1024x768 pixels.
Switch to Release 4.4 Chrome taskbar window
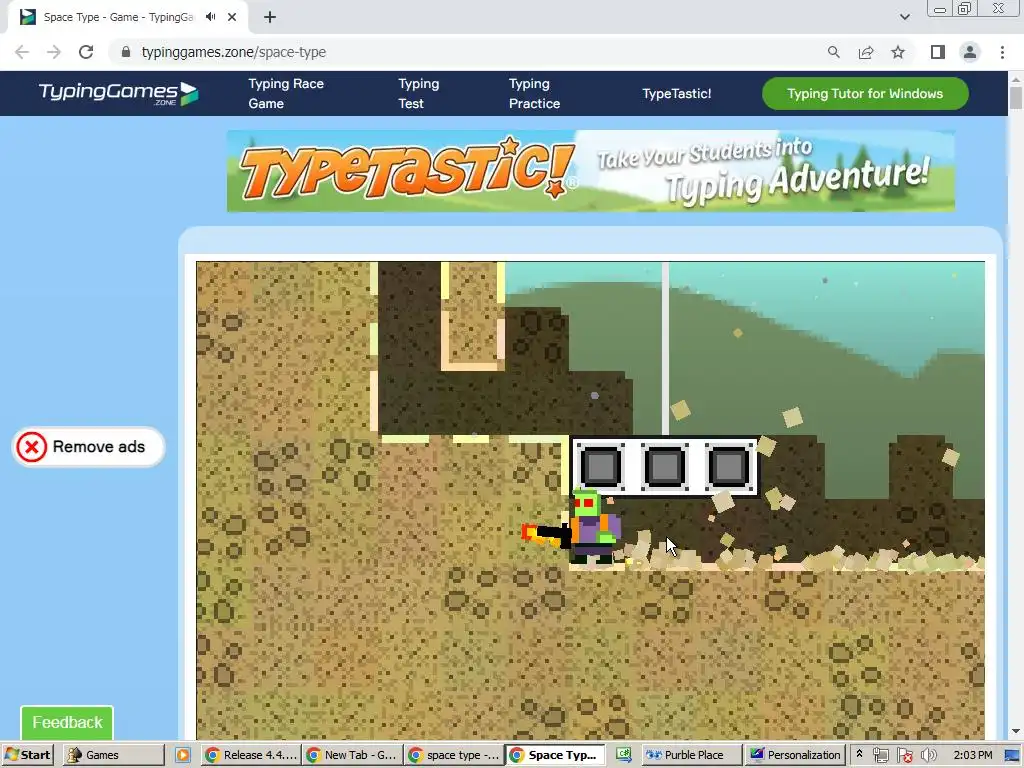251,755
